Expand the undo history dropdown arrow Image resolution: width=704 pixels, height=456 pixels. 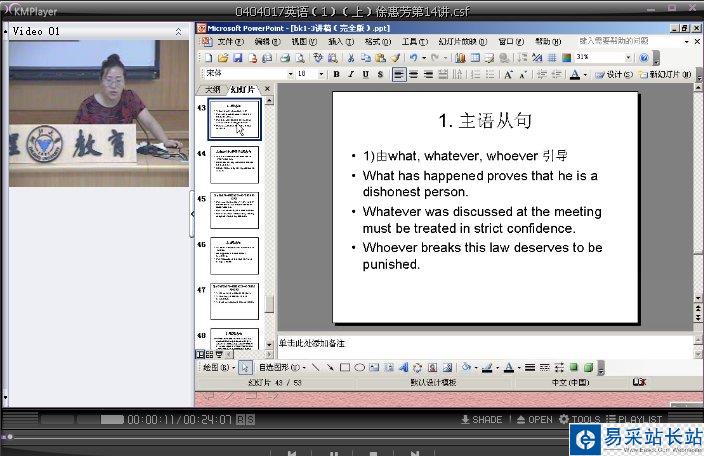(424, 57)
